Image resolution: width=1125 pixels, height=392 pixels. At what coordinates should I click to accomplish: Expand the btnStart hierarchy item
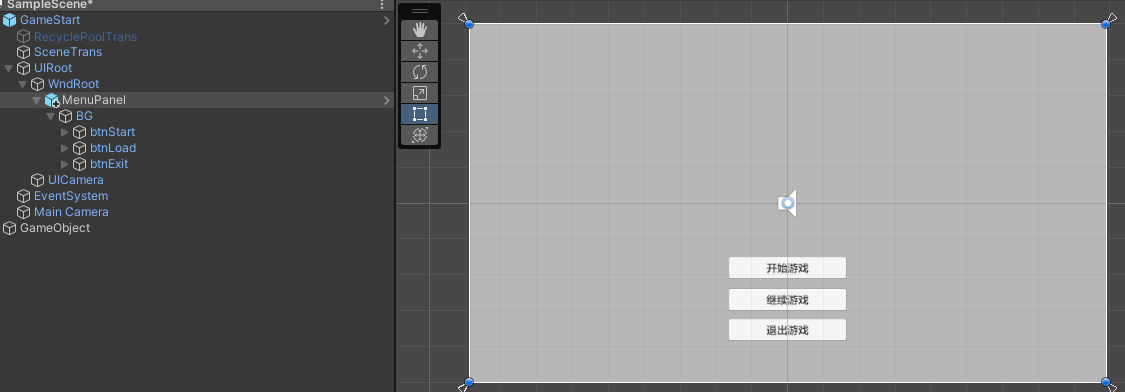pyautogui.click(x=65, y=132)
